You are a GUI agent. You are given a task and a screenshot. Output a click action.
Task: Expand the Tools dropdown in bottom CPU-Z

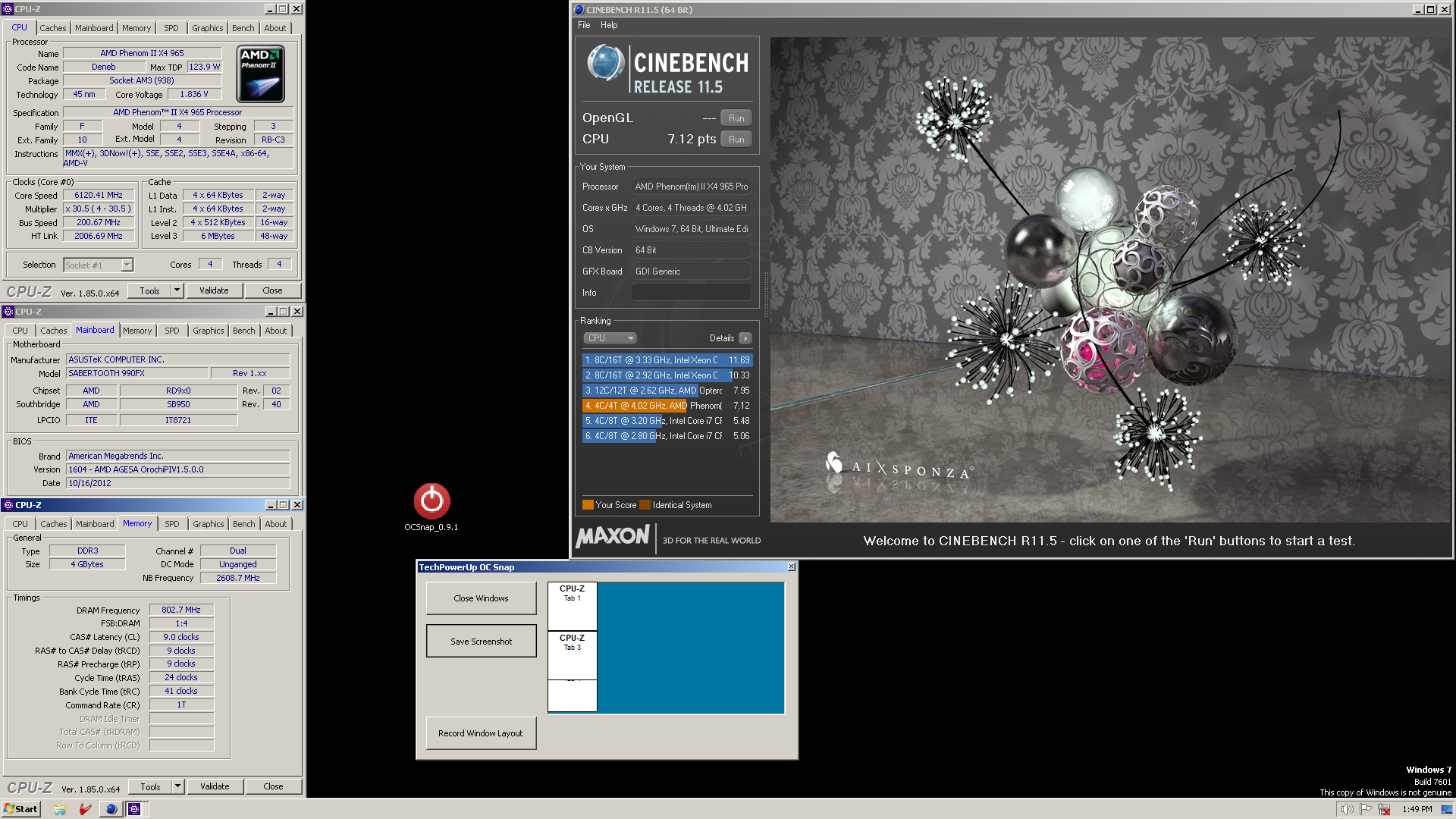click(177, 786)
